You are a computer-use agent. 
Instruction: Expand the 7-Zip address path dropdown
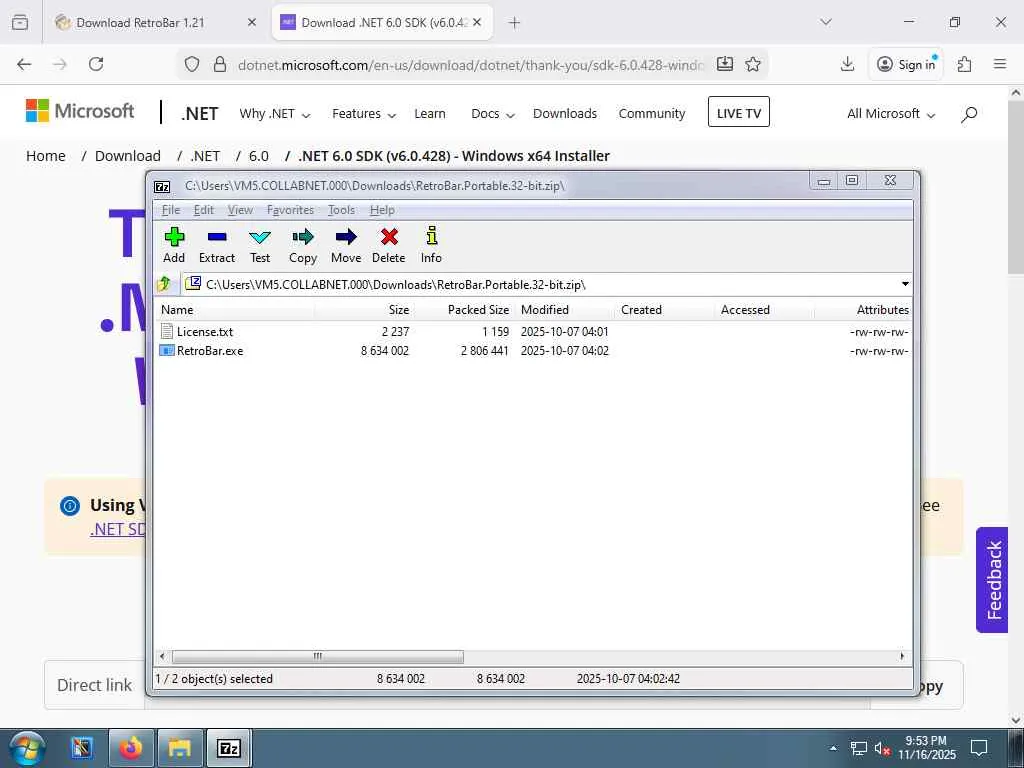point(904,284)
